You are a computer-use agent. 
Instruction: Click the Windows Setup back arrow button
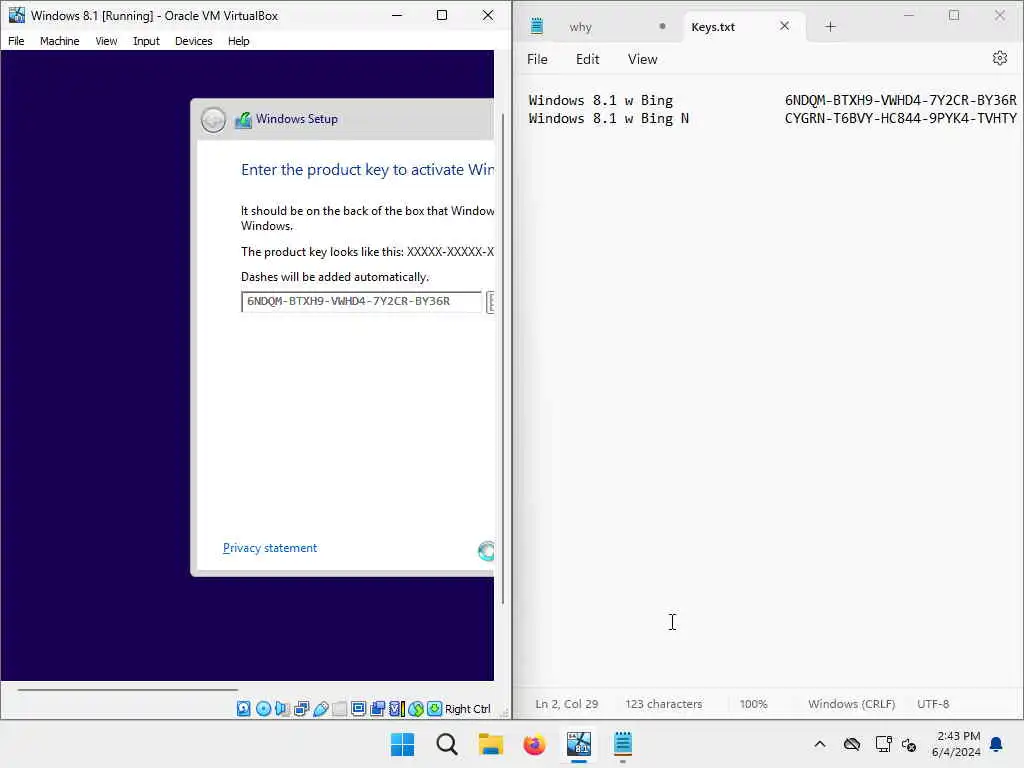point(213,120)
